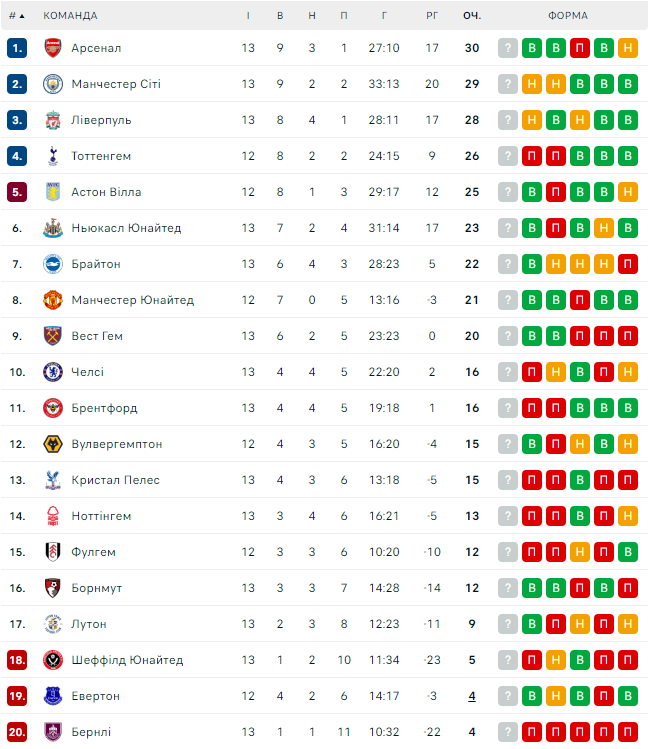Click the Manchester City club crest
This screenshot has height=749, width=650.
[53, 84]
